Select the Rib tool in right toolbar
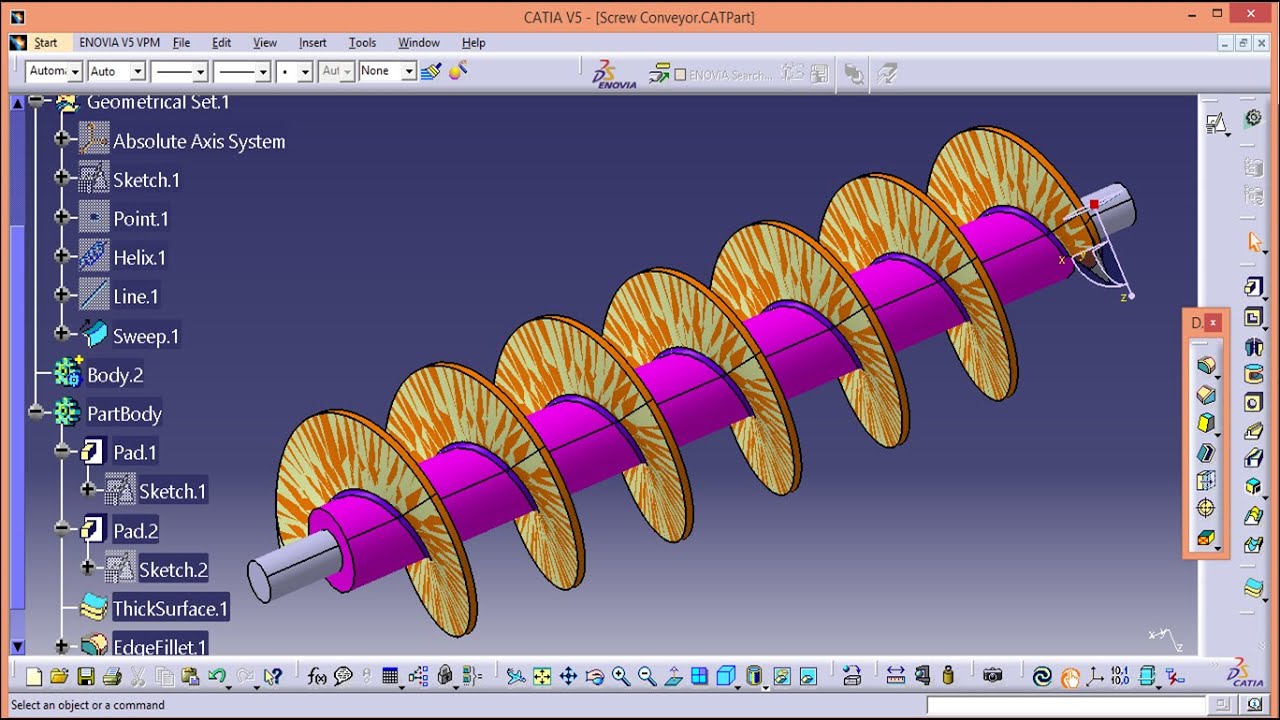Screen dimensions: 1280x720 pyautogui.click(x=1253, y=431)
